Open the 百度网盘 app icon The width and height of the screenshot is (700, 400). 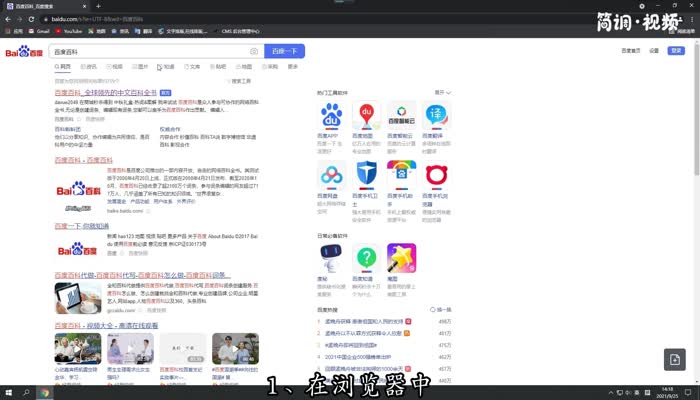point(332,176)
